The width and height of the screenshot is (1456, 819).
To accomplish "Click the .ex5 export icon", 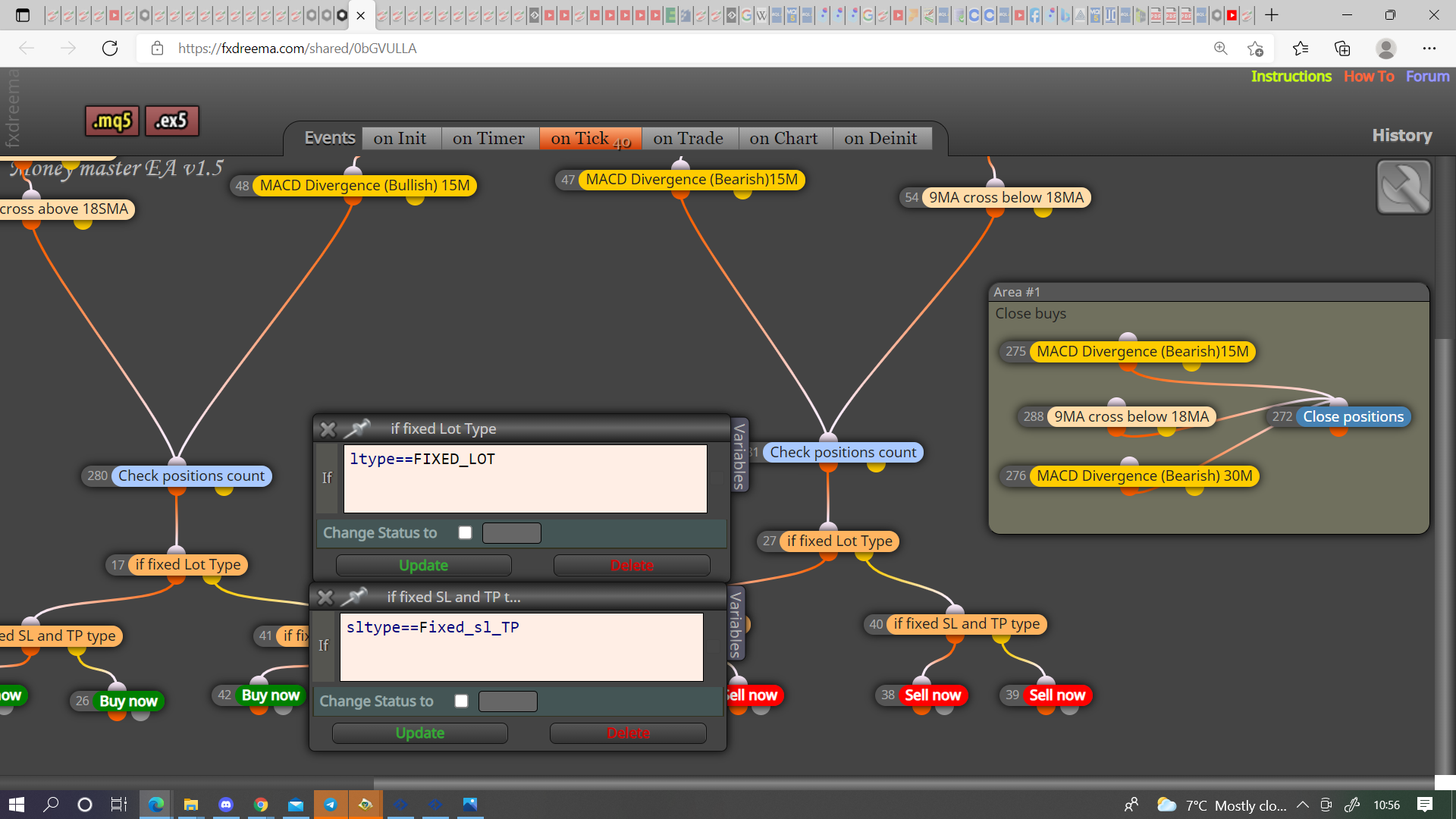I will tap(171, 121).
